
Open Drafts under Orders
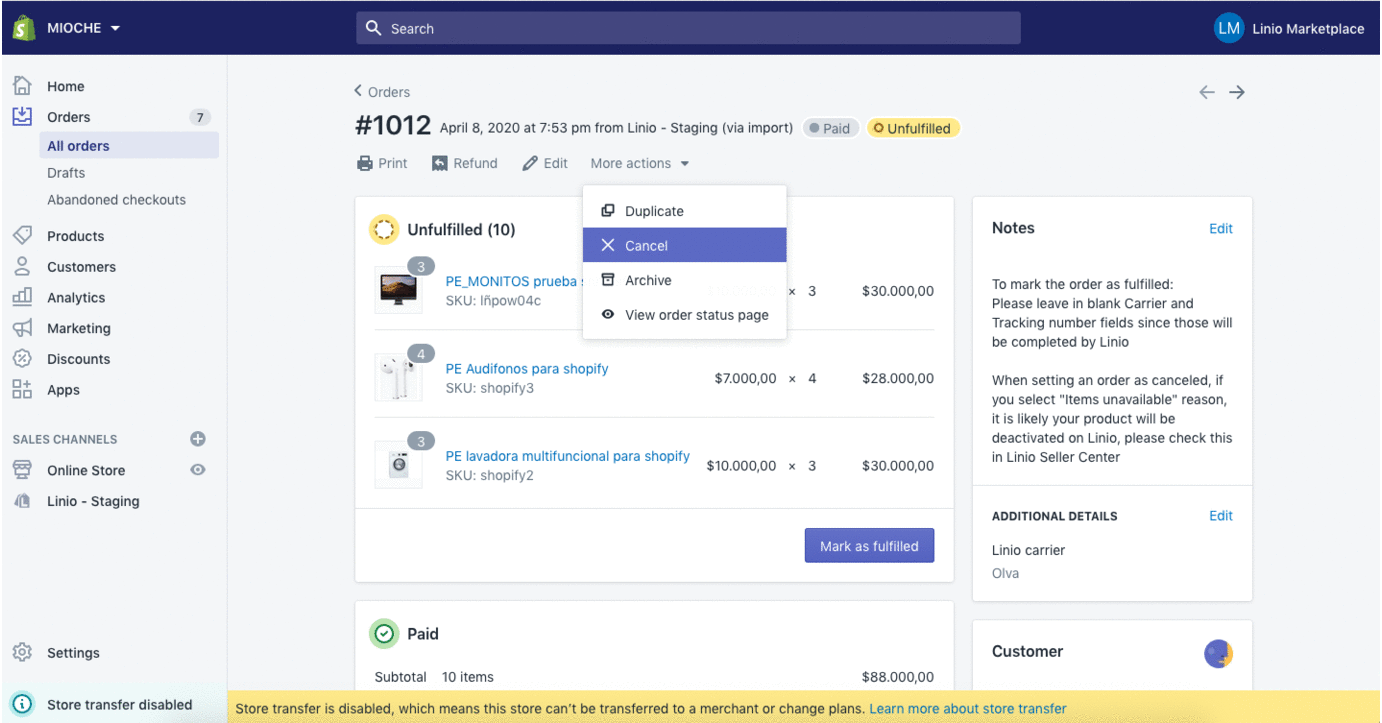coord(66,173)
